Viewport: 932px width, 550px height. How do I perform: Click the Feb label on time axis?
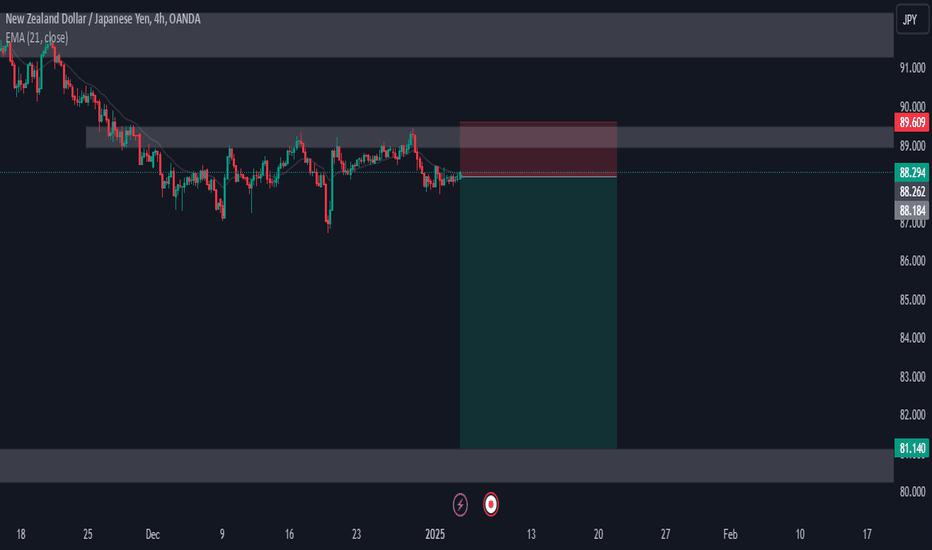[731, 535]
